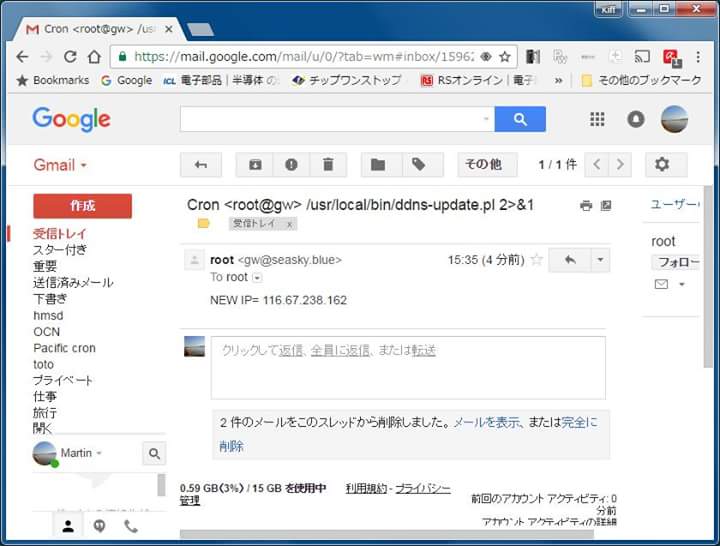The height and width of the screenshot is (546, 720).
Task: Open mail dropdown in root contact panel
Action: click(682, 284)
